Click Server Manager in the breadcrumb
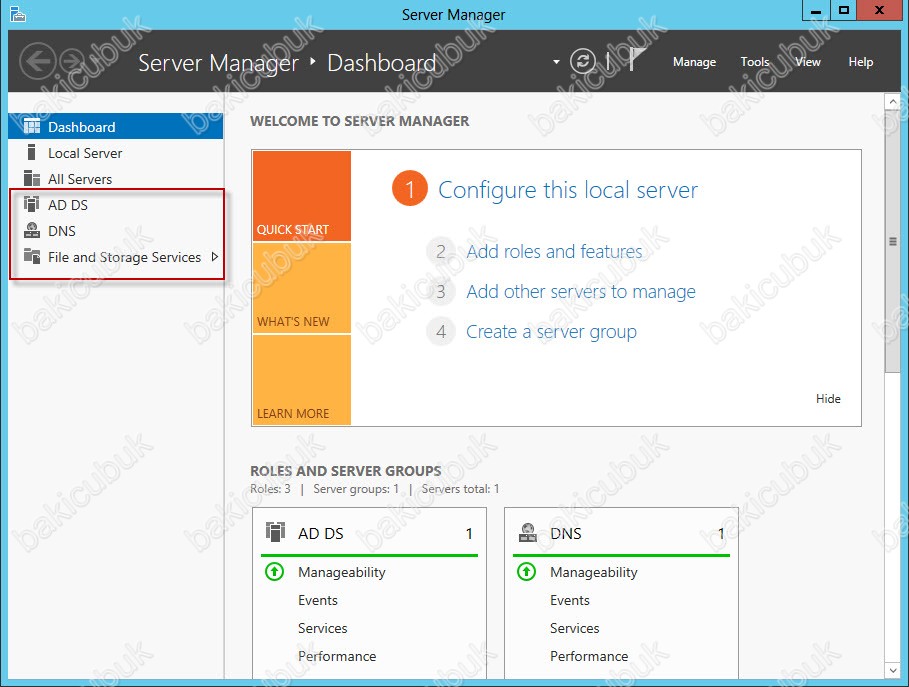Image resolution: width=909 pixels, height=687 pixels. pos(219,63)
